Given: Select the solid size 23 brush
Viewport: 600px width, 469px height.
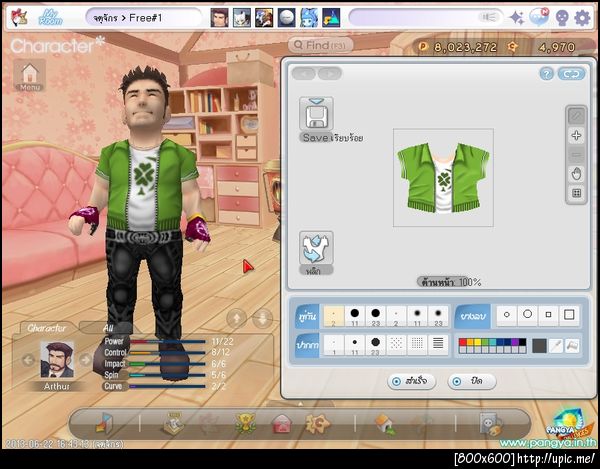Looking at the screenshot, I should click(375, 316).
